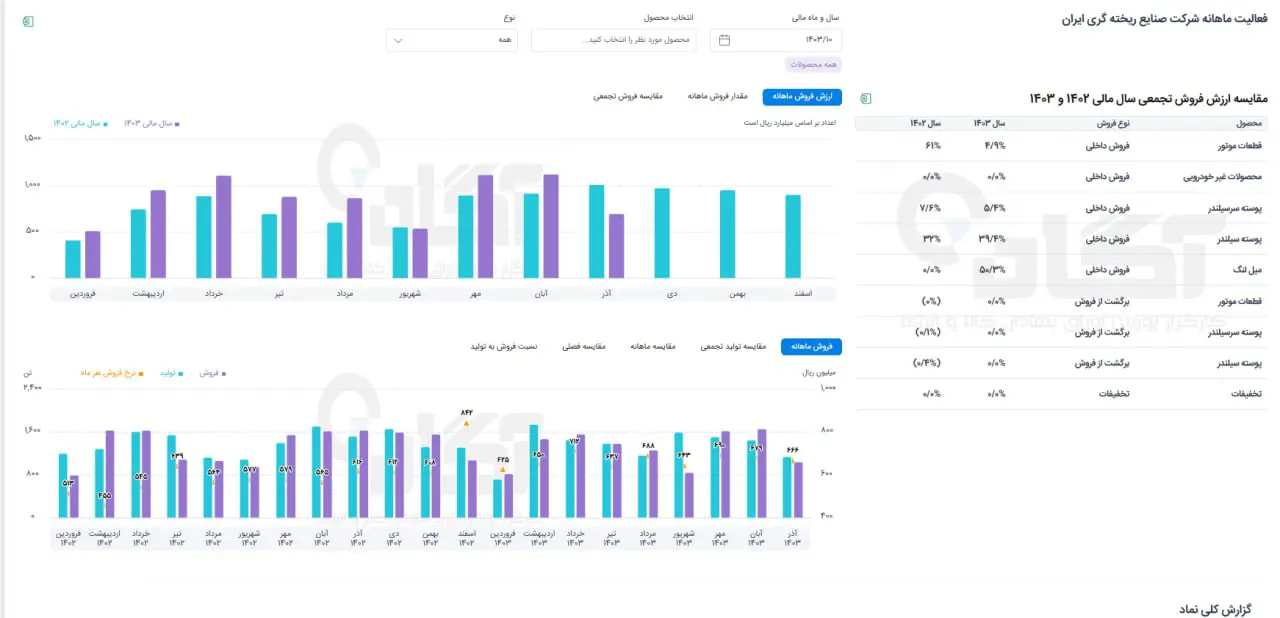
Task: Click the اسفند ۱۴۰۲ axis label in lower chart
Action: 467,537
